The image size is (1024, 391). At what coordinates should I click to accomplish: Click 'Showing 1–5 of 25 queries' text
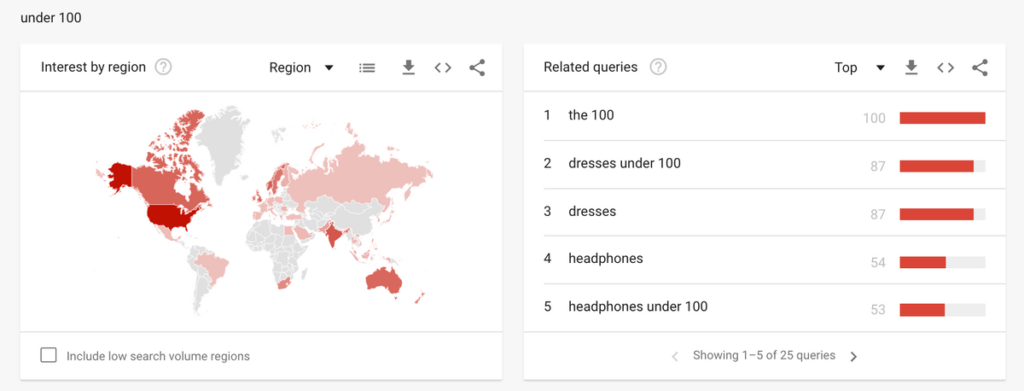point(764,356)
